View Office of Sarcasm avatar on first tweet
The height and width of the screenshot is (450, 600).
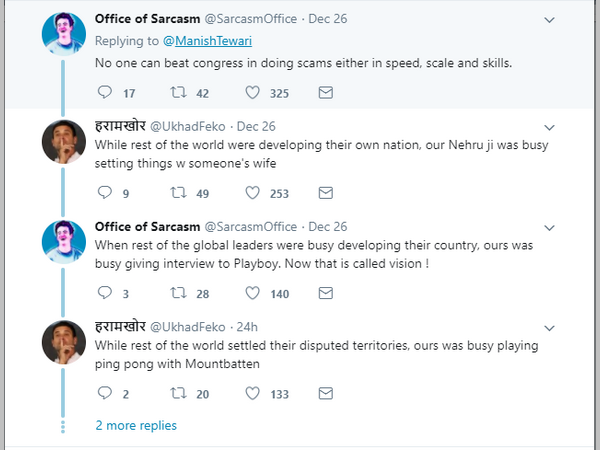click(x=62, y=35)
